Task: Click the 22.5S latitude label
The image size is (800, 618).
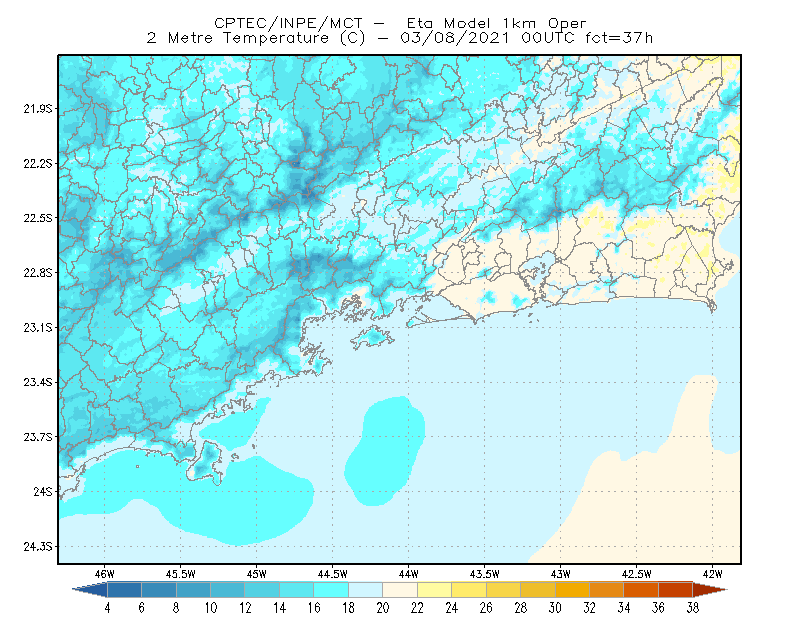Action: coord(37,218)
